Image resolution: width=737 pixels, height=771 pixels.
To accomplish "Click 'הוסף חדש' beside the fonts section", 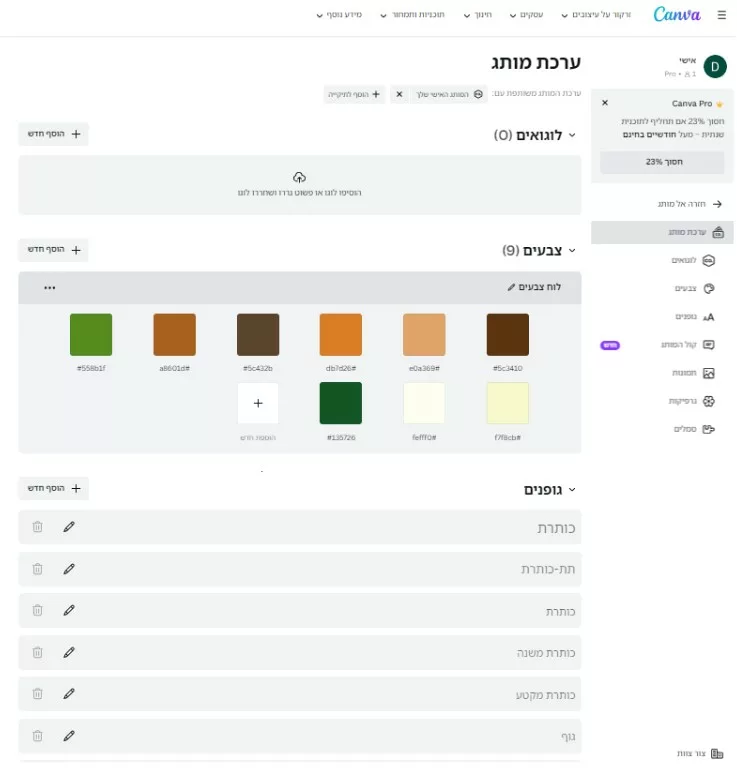I will click(54, 488).
